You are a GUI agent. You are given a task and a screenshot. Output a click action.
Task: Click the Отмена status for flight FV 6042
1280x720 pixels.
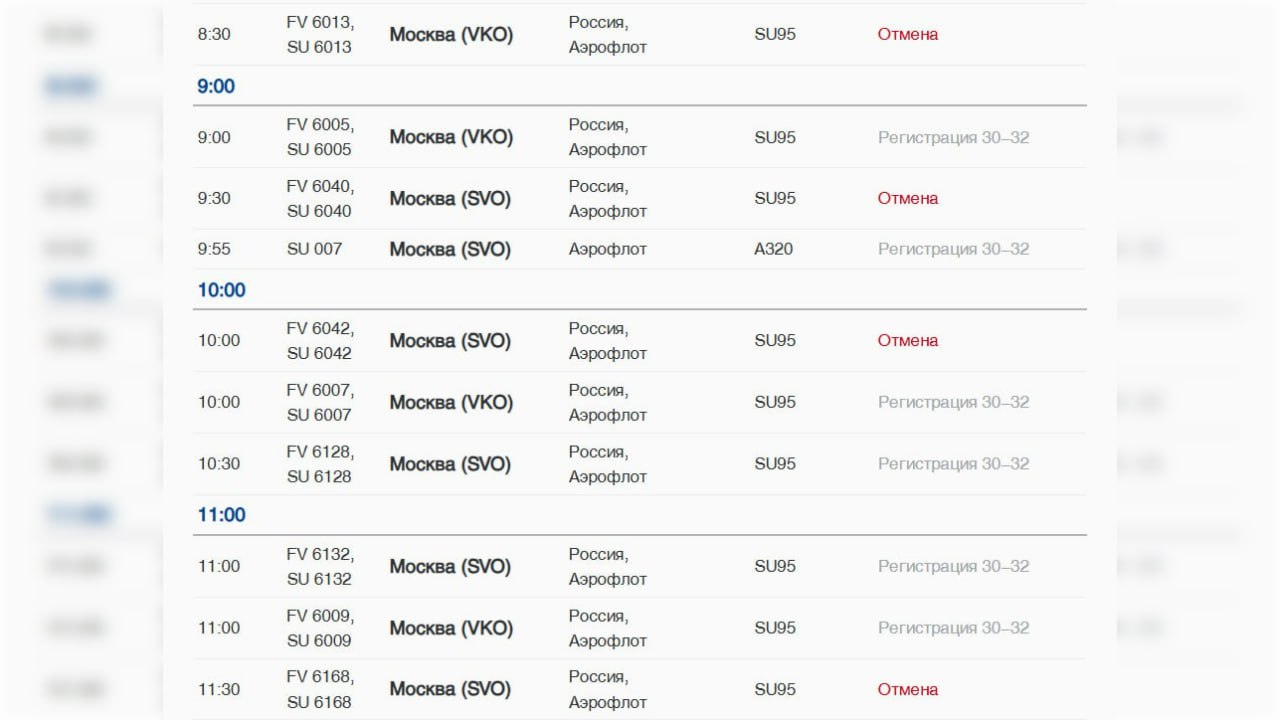click(907, 341)
